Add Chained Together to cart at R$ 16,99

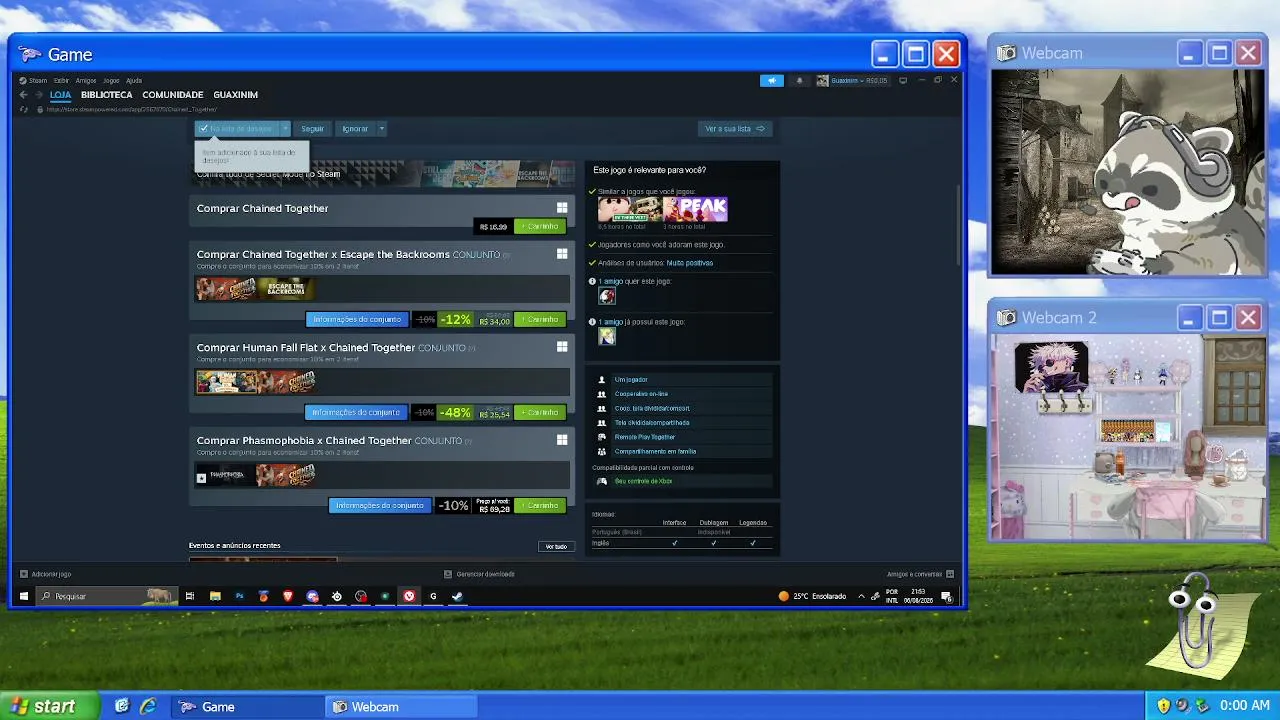pos(540,226)
